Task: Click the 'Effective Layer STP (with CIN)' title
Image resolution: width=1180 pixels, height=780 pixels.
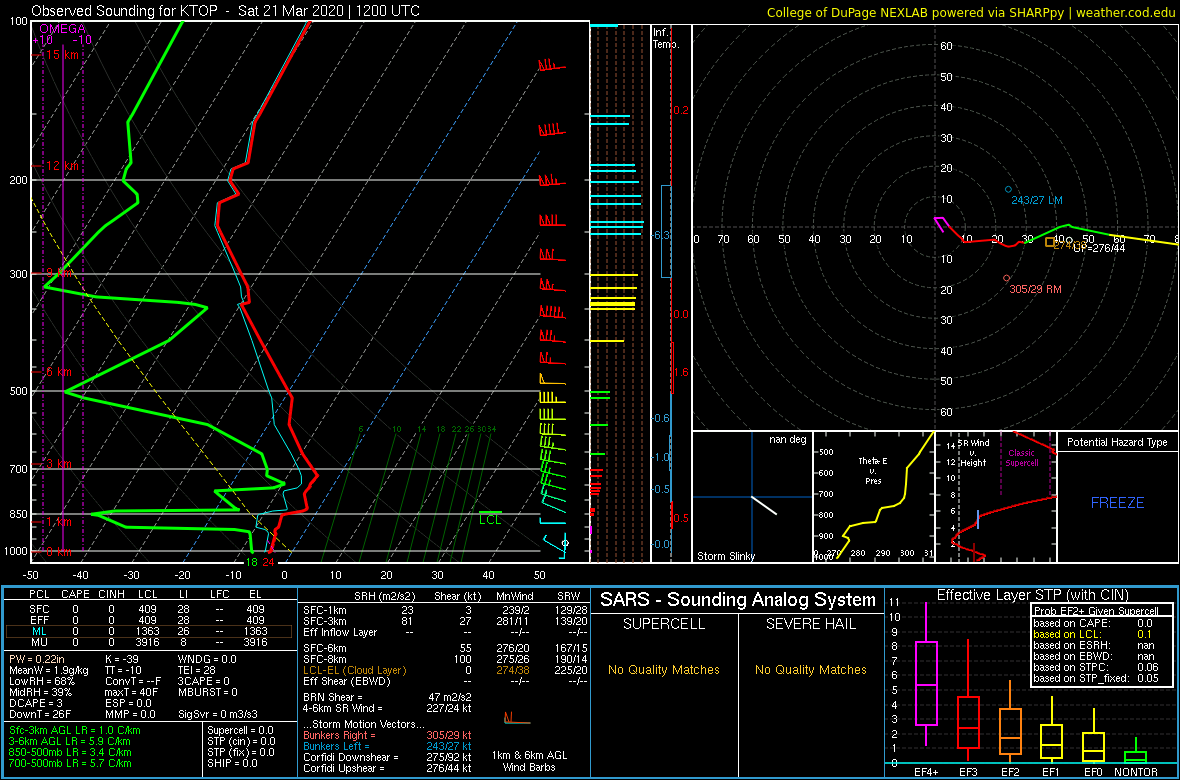Action: click(x=1032, y=595)
